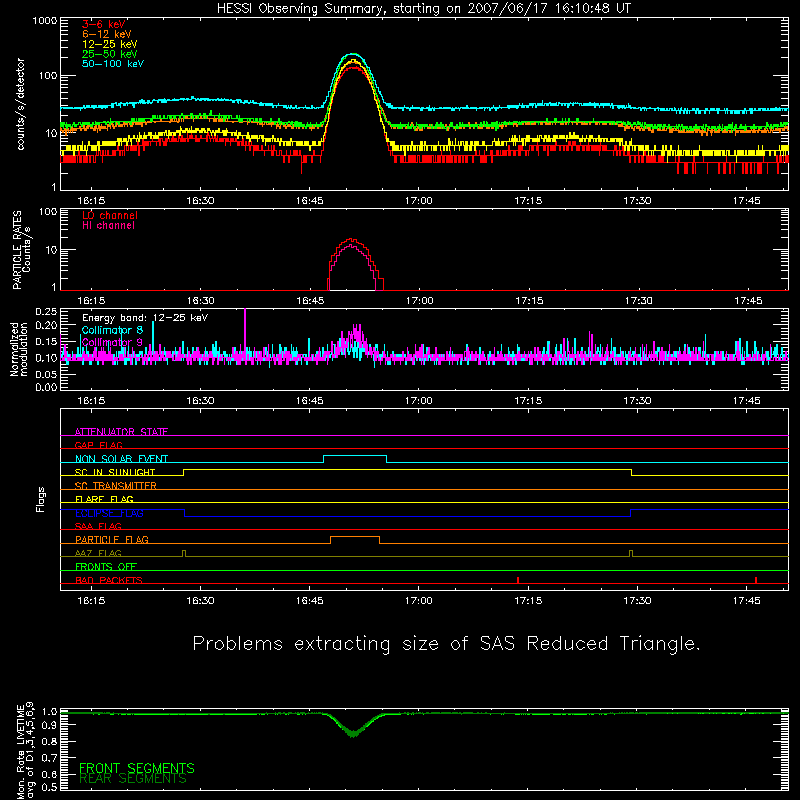Click the vertical Flags axis label
800x800 pixels.
(41, 500)
